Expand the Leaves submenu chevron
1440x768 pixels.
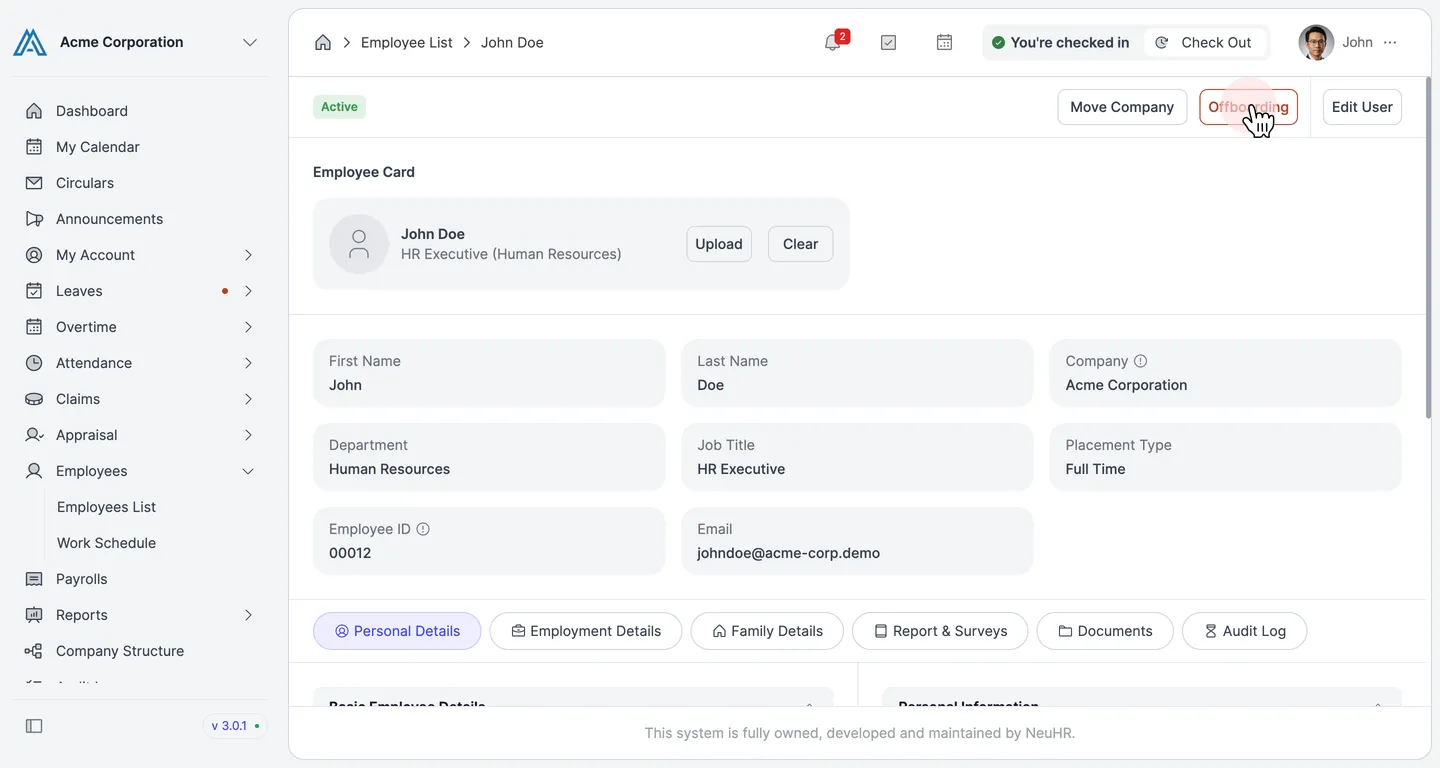click(x=248, y=291)
